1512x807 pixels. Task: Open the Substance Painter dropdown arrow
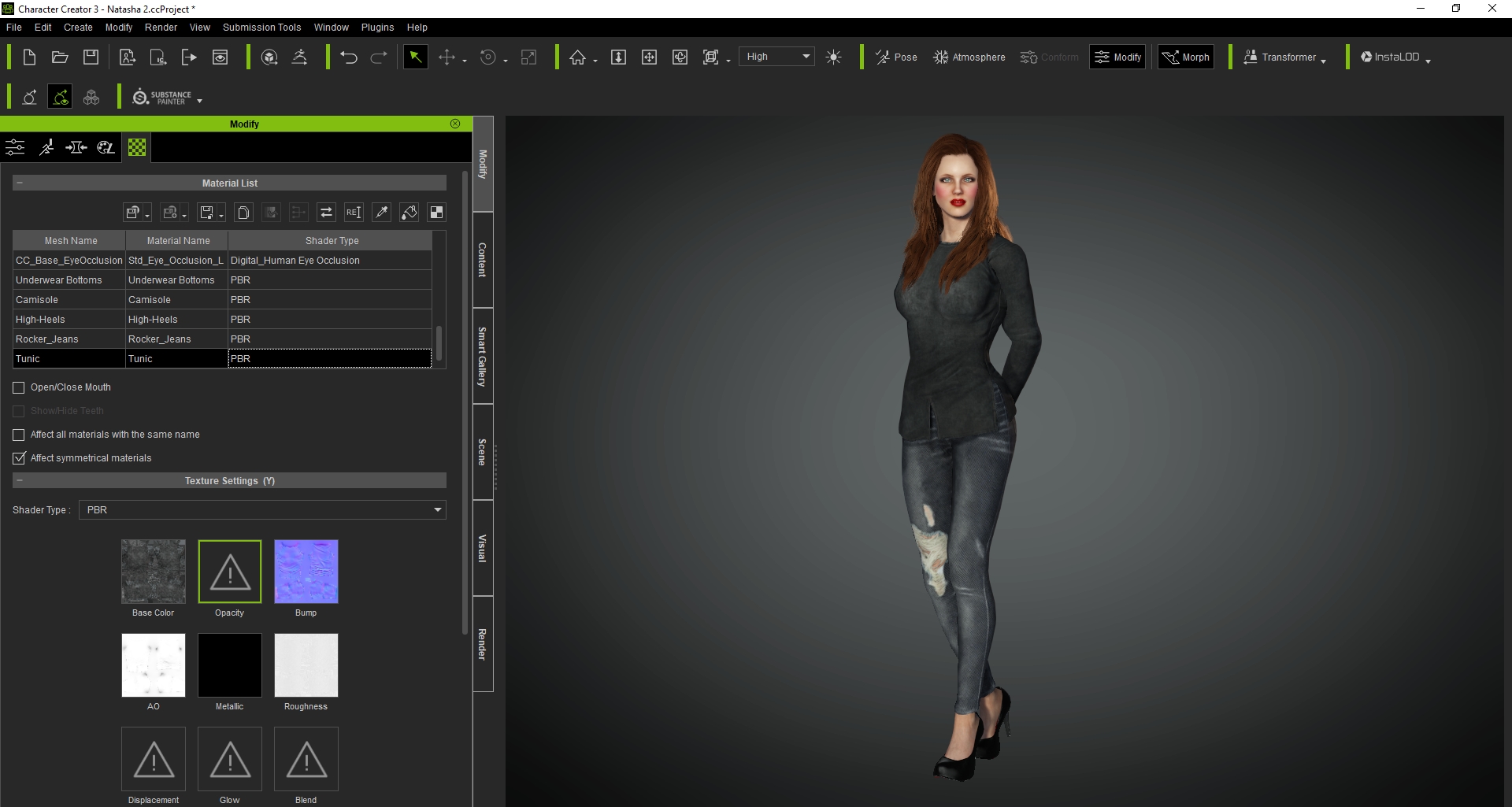199,101
